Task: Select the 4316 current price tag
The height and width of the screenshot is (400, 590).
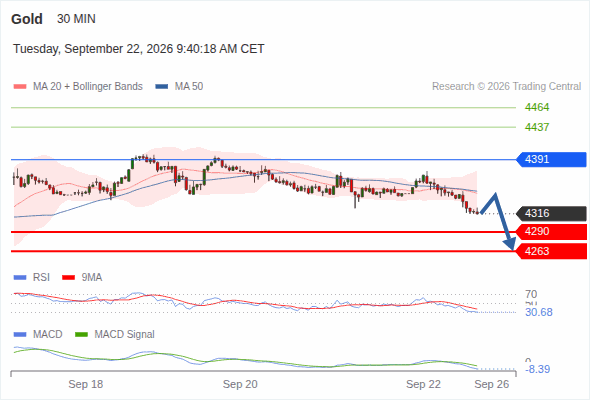Action: [x=551, y=213]
